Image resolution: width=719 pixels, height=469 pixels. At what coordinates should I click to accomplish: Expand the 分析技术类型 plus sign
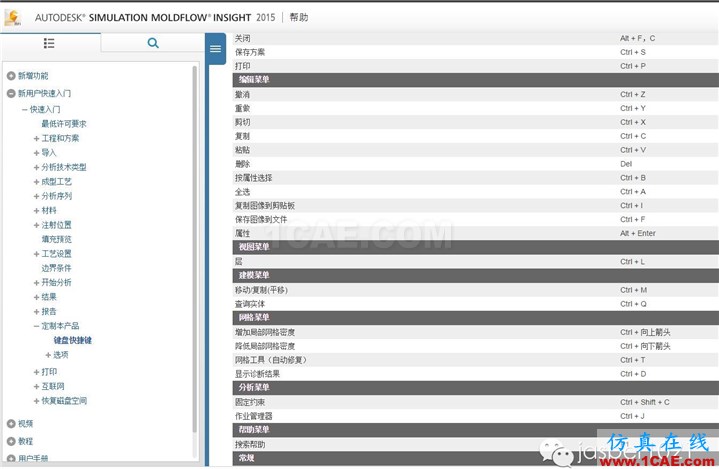(36, 167)
